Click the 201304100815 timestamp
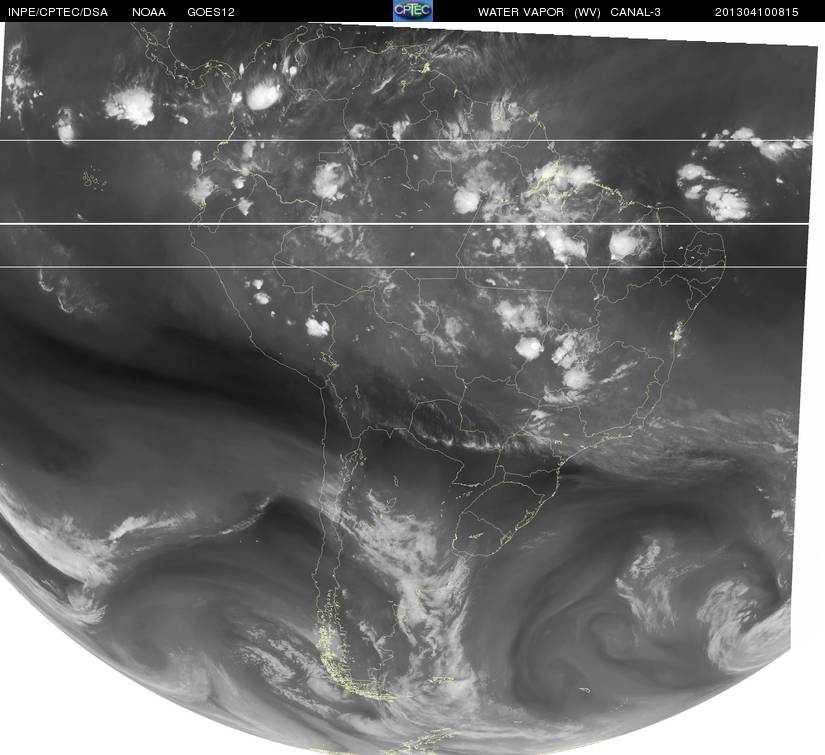 point(757,12)
